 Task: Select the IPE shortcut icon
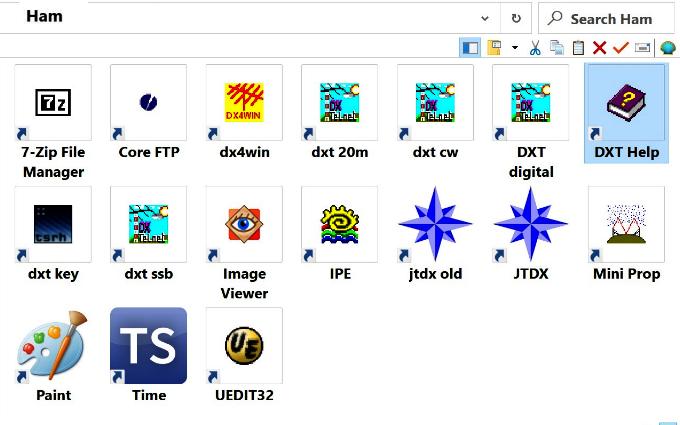tap(340, 224)
